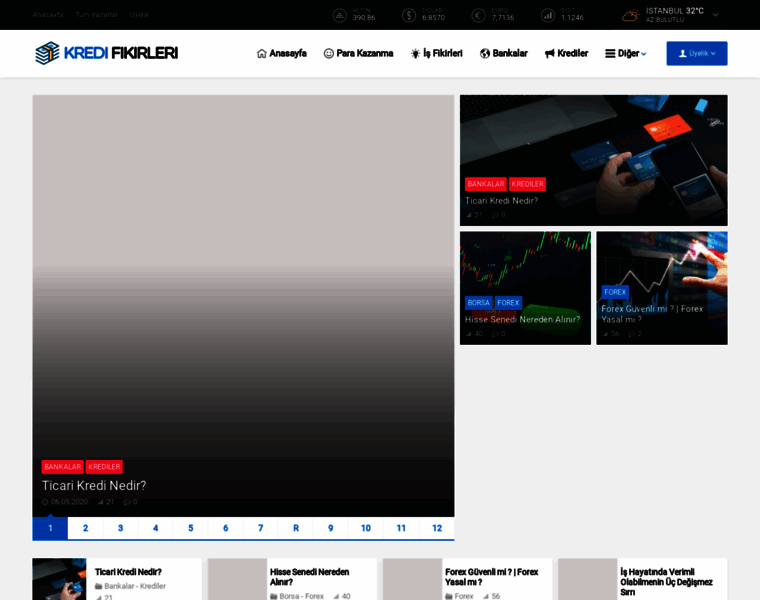Go to İş Fikirleri section
Viewport: 760px width, 600px height.
(x=436, y=53)
